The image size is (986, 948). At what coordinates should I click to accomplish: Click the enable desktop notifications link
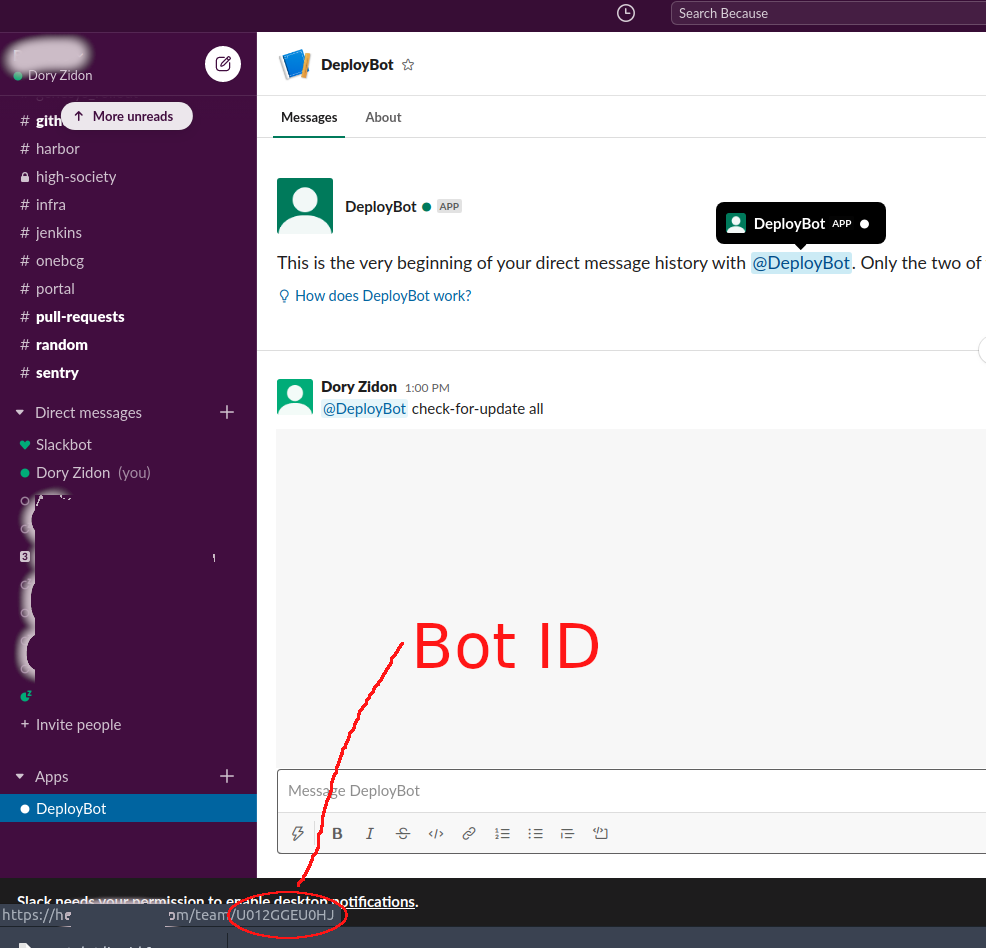coord(321,902)
